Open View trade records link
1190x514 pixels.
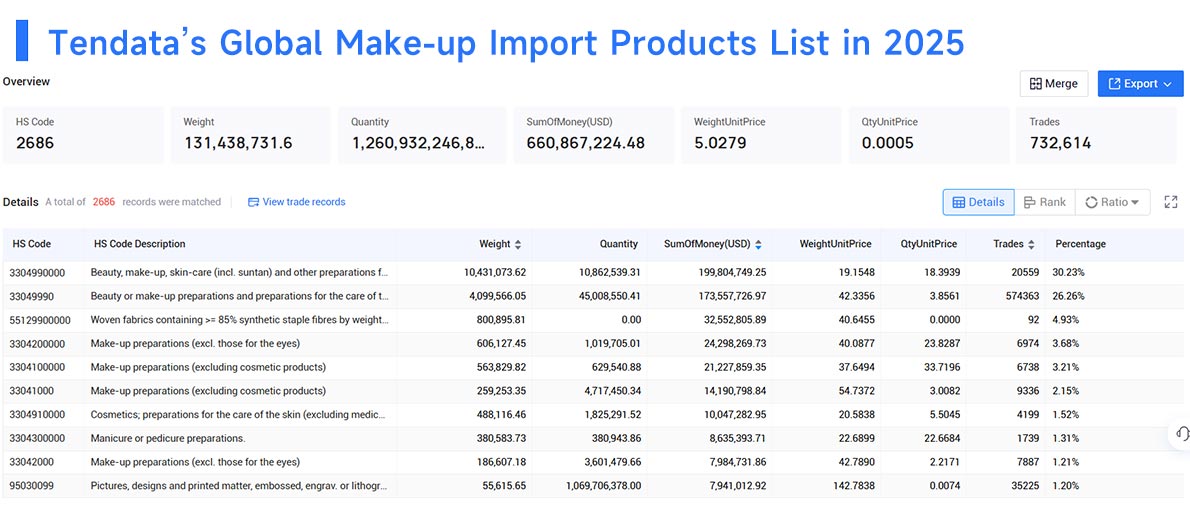click(x=297, y=202)
